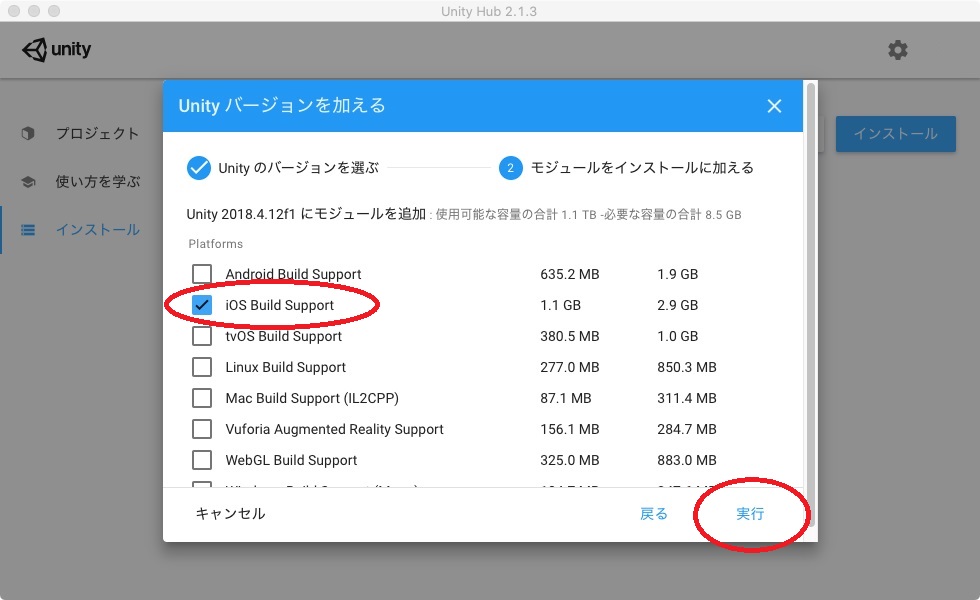Screen dimensions: 980x600
Task: Click the 380.5 MB tvOS download size
Action: pos(569,336)
